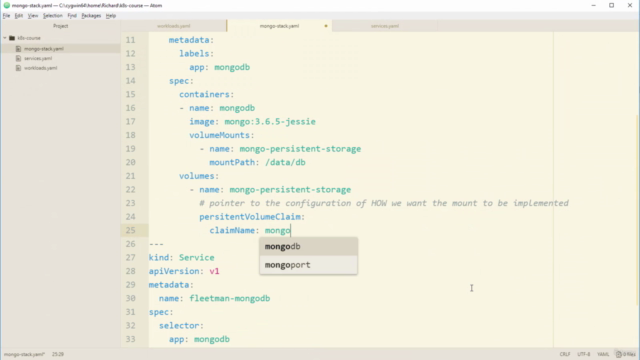
Task: Click the file icon beside workloads.yaml
Action: click(x=18, y=68)
